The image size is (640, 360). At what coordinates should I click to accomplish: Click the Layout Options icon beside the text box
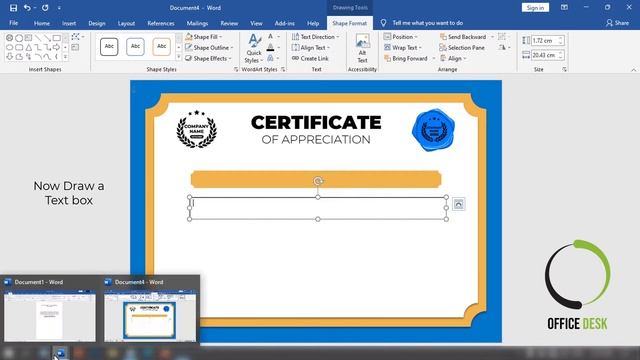tap(458, 204)
